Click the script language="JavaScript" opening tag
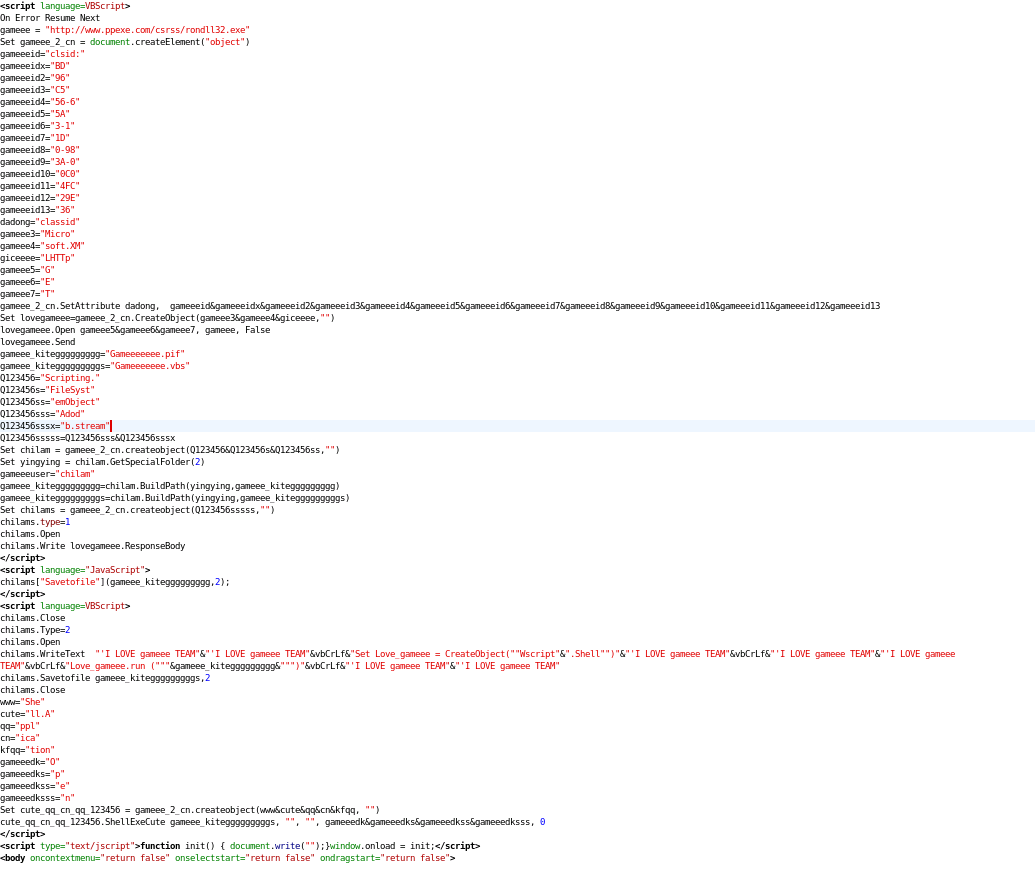Screen dimensions: 1035x885 [75, 570]
